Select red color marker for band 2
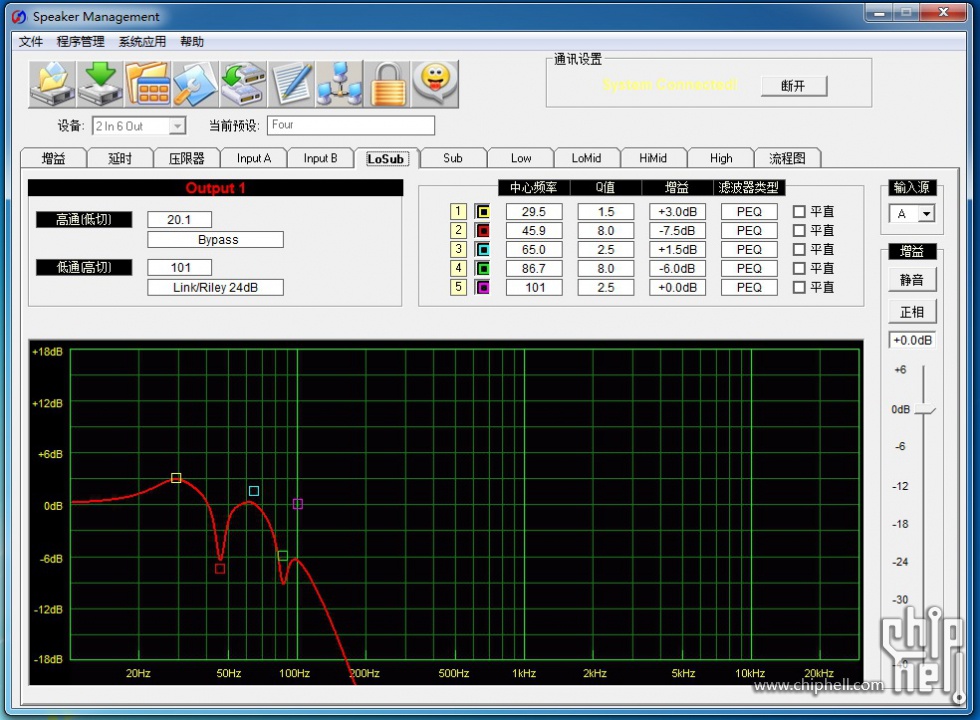The height and width of the screenshot is (720, 980). [482, 231]
